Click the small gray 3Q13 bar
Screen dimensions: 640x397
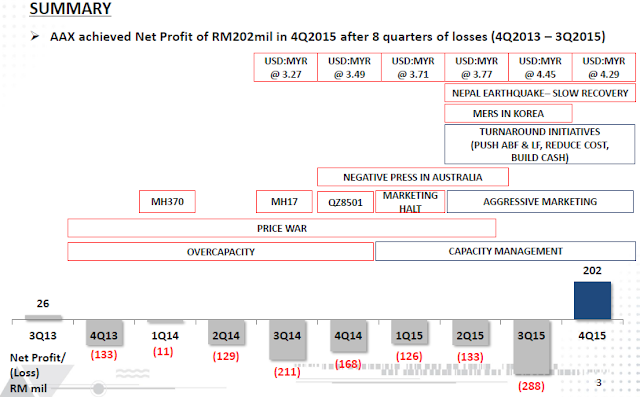pos(43,317)
